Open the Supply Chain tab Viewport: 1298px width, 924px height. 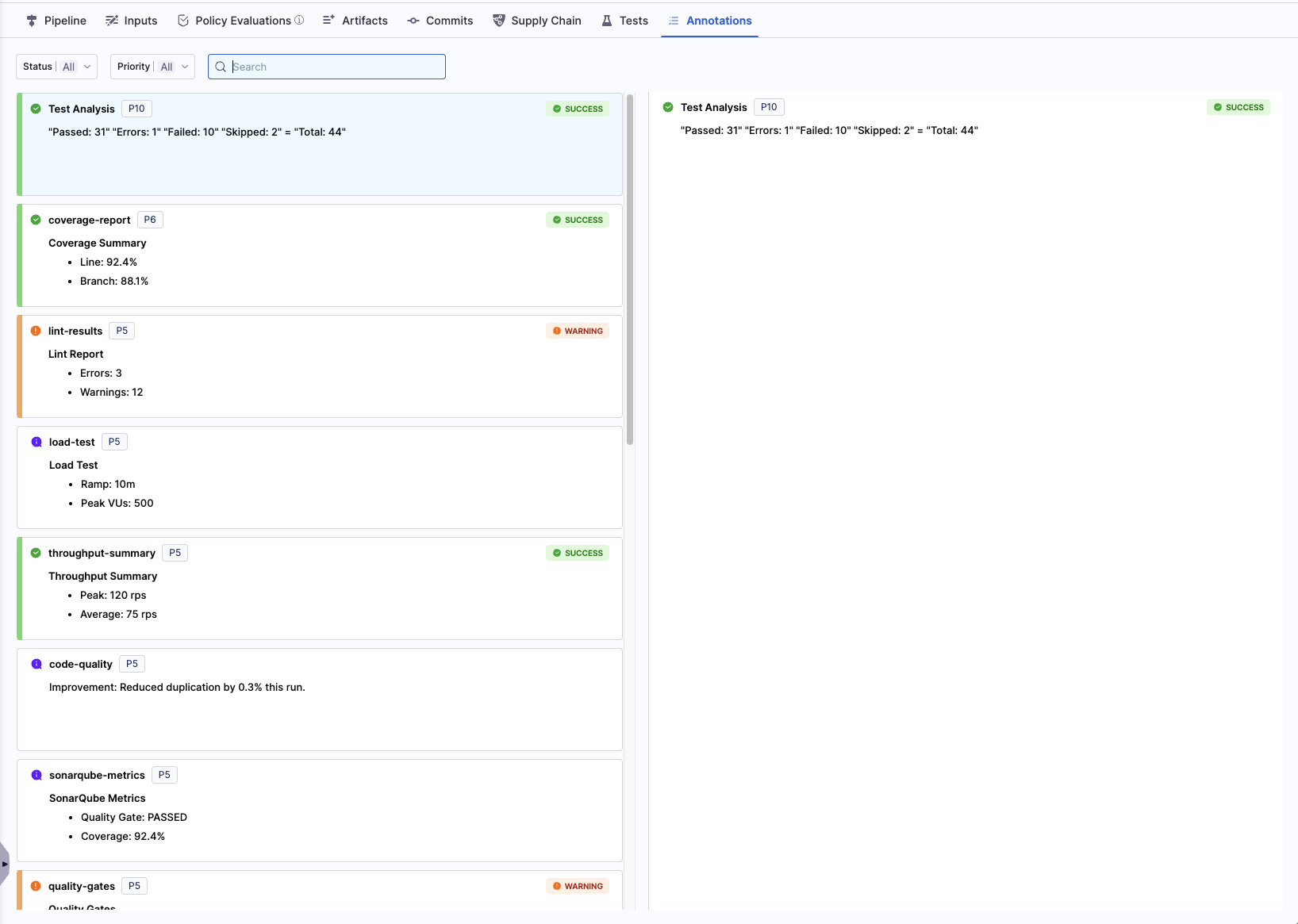tap(536, 21)
